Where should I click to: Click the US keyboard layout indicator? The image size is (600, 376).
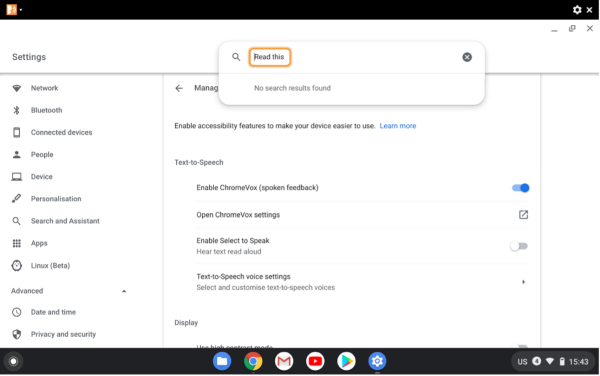point(522,362)
